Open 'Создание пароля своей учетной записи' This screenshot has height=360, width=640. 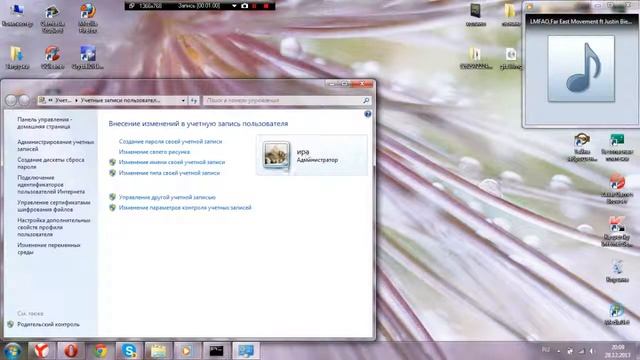click(x=170, y=141)
